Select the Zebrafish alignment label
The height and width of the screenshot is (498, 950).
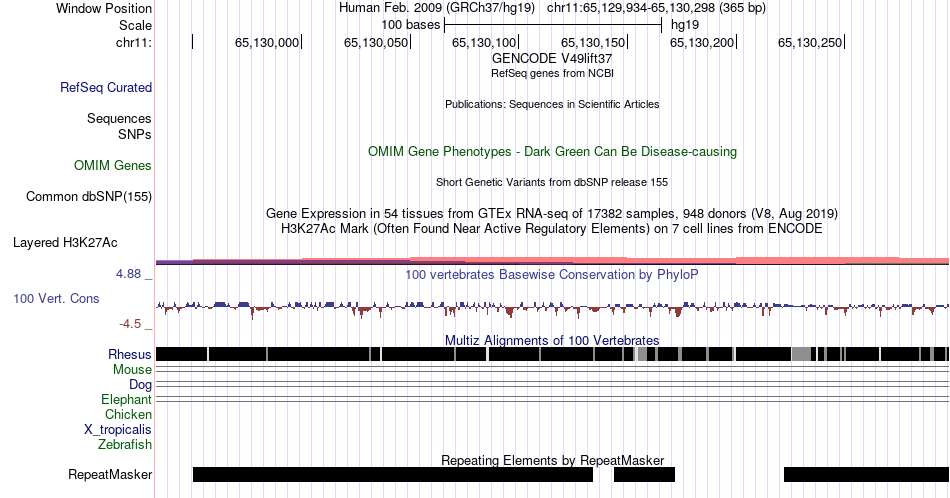click(x=124, y=444)
